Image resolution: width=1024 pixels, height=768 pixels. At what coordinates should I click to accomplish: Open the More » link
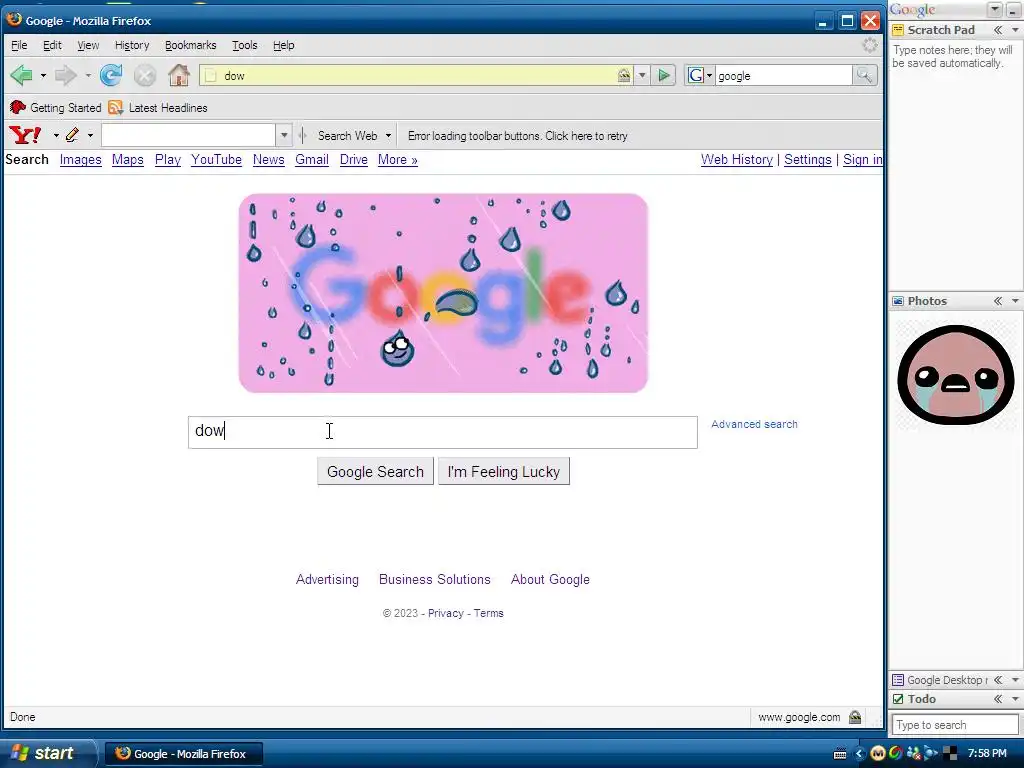(398, 159)
